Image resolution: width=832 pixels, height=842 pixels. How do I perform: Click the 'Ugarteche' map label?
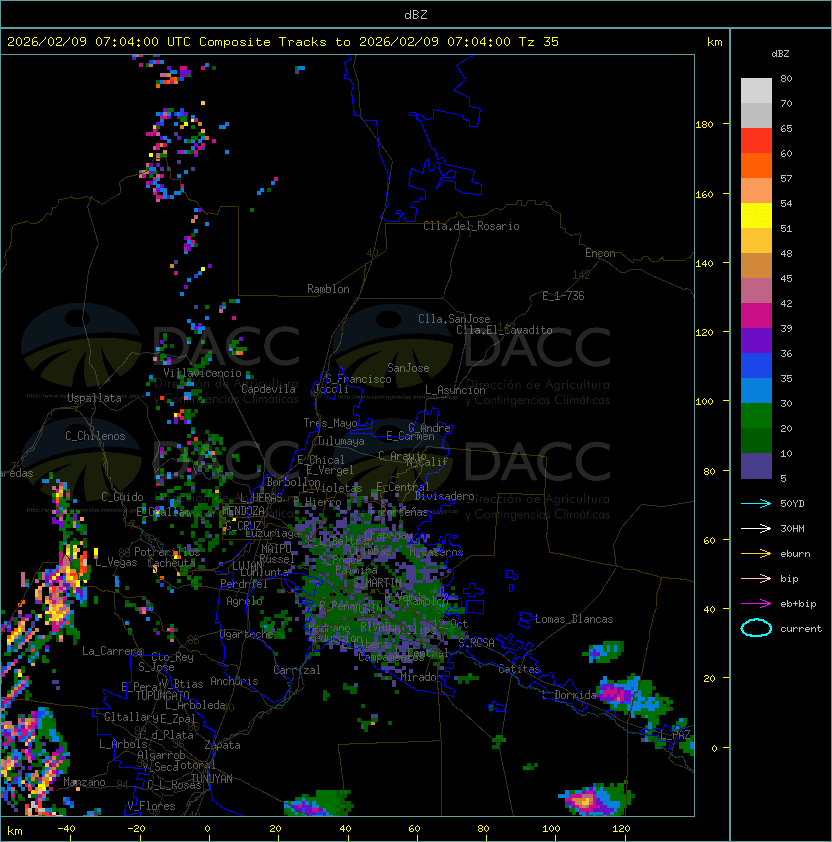click(x=247, y=634)
